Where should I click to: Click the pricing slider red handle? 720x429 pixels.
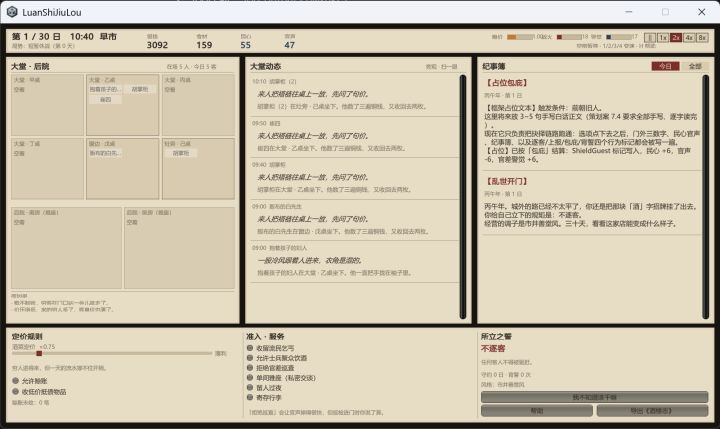(x=39, y=353)
